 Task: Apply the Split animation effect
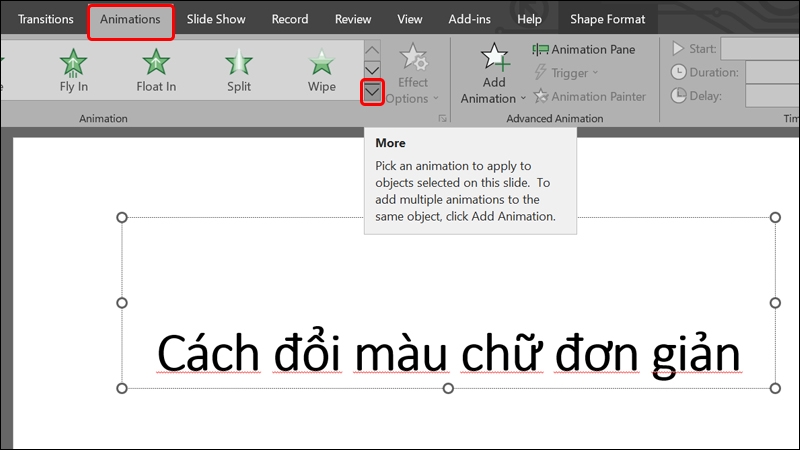point(239,70)
